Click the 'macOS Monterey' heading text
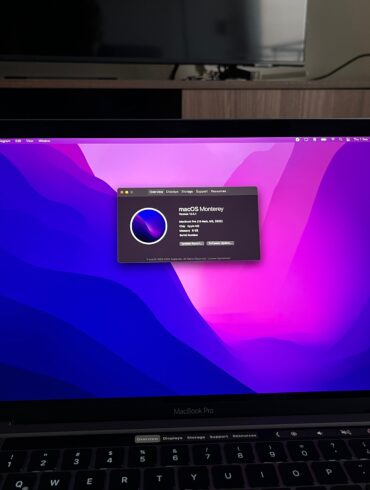Screen dimensions: 370x490 coord(201,209)
